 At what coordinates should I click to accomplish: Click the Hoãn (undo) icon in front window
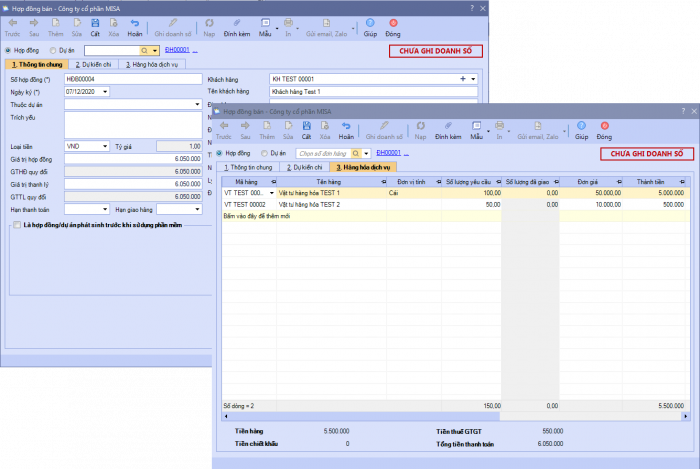coord(346,127)
